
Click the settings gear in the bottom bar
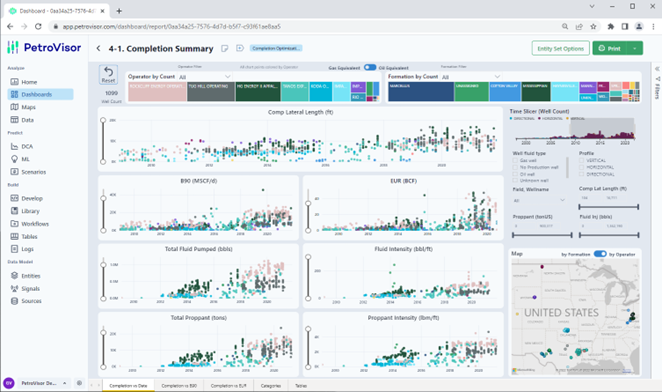(x=79, y=383)
